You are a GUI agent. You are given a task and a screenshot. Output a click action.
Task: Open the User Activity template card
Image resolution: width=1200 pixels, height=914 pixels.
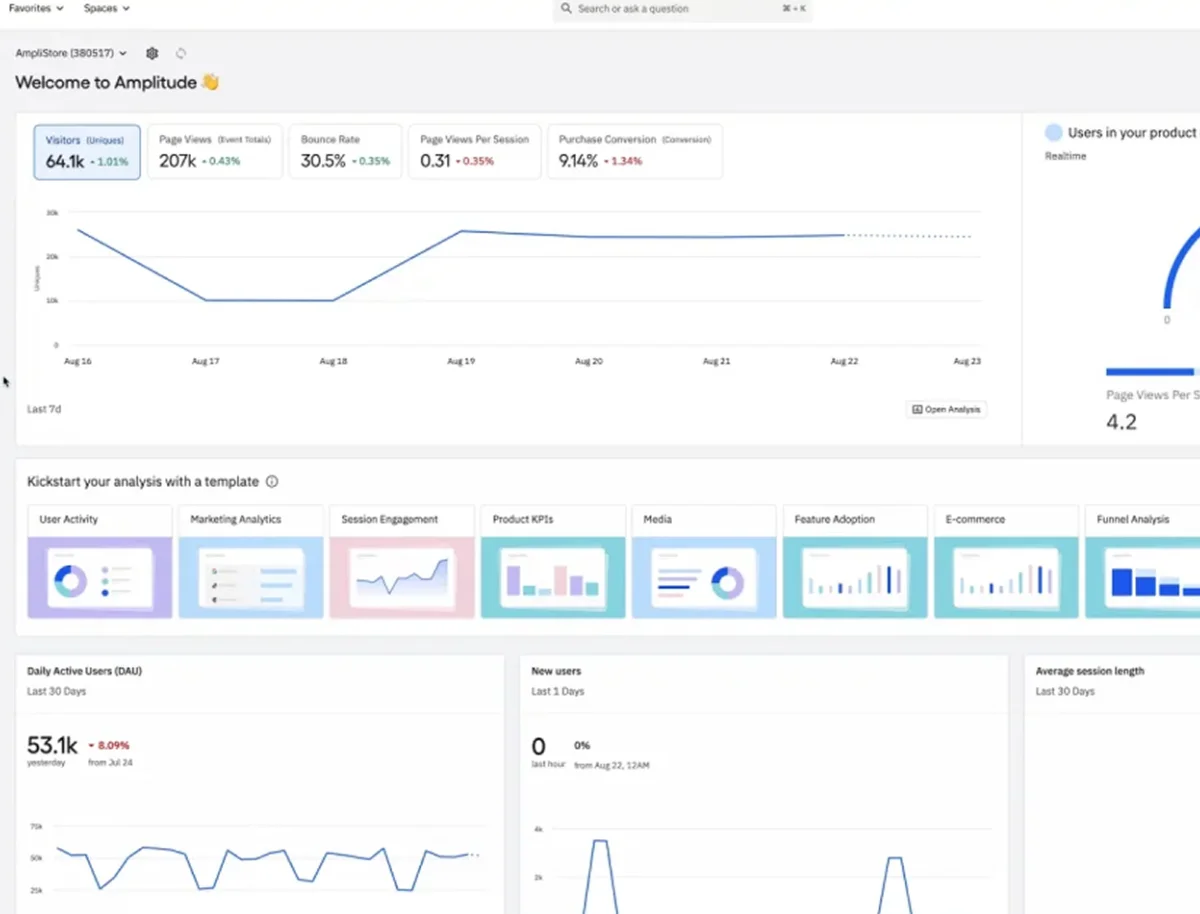coord(100,561)
